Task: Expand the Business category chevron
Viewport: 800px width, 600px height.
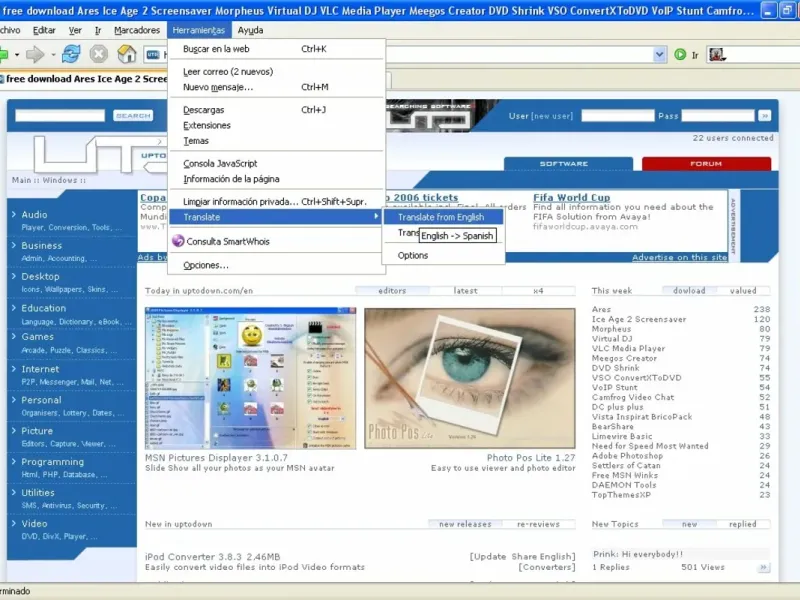Action: coord(14,245)
